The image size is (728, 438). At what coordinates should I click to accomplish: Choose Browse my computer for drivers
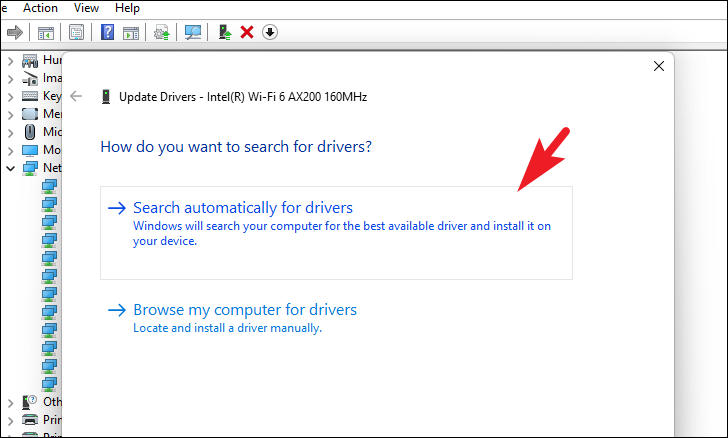click(x=245, y=309)
